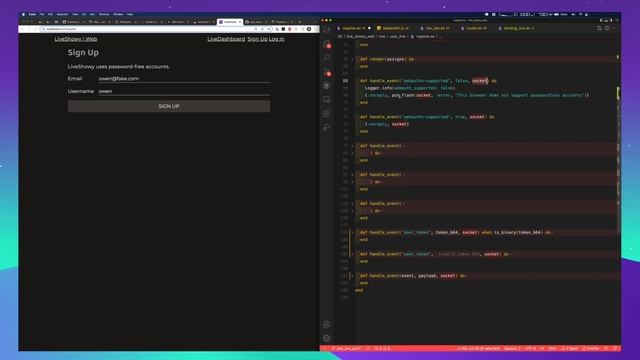Open the Terminal menu in menu bar
Image resolution: width=640 pixels, height=360 pixels.
tap(104, 14)
